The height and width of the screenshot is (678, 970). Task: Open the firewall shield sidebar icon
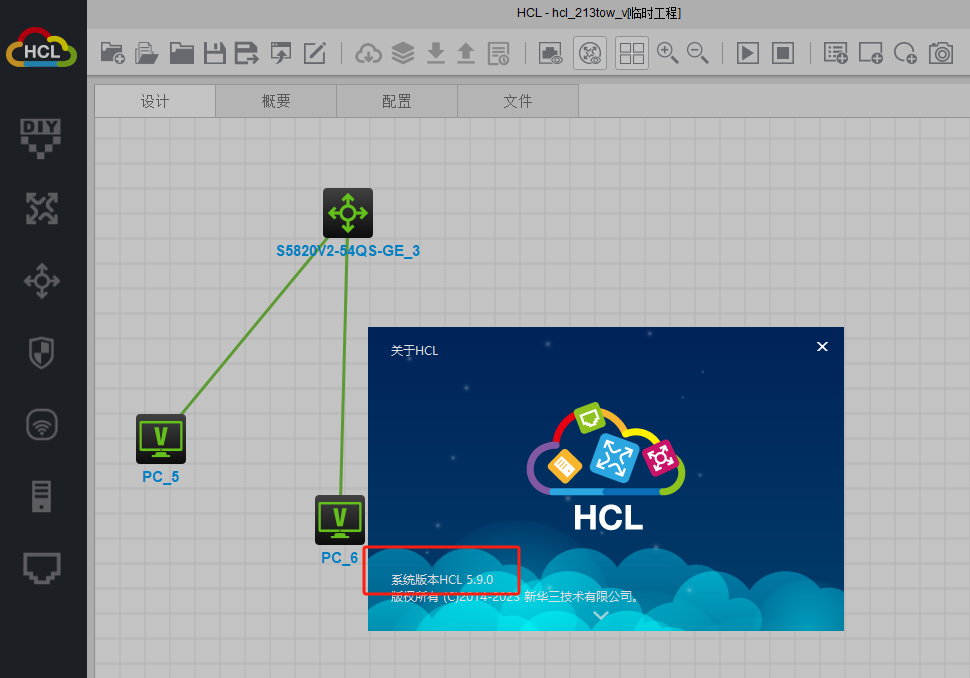coord(41,353)
